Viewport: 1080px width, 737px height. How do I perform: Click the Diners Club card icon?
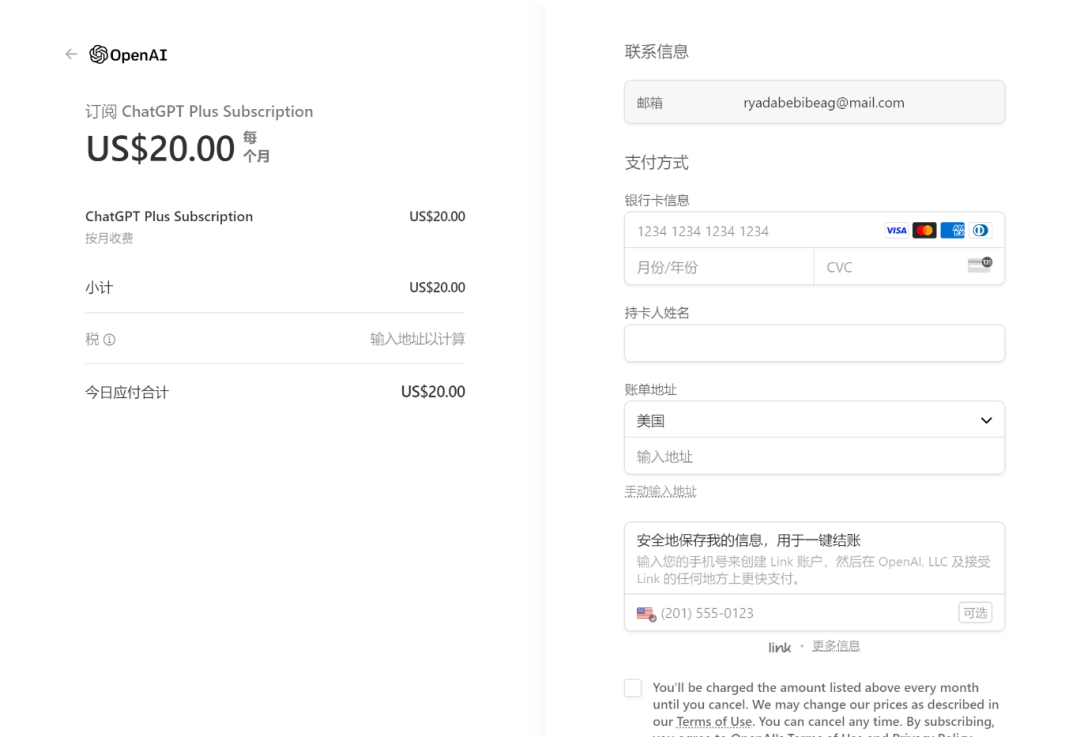pyautogui.click(x=980, y=231)
